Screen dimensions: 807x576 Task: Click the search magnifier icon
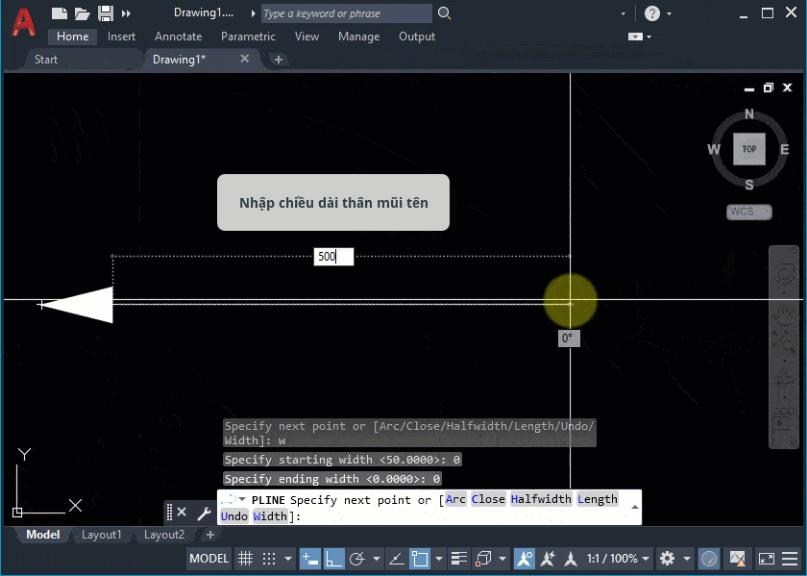(443, 14)
